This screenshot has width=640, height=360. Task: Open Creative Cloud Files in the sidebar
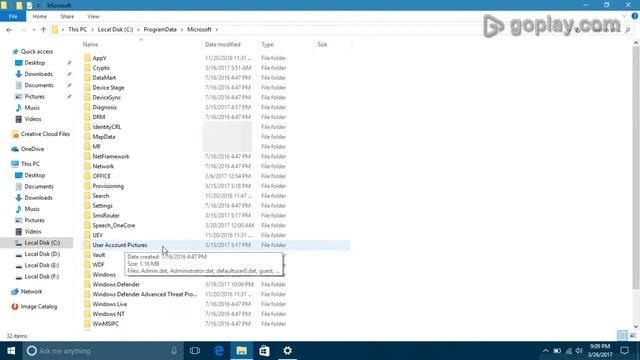point(45,134)
